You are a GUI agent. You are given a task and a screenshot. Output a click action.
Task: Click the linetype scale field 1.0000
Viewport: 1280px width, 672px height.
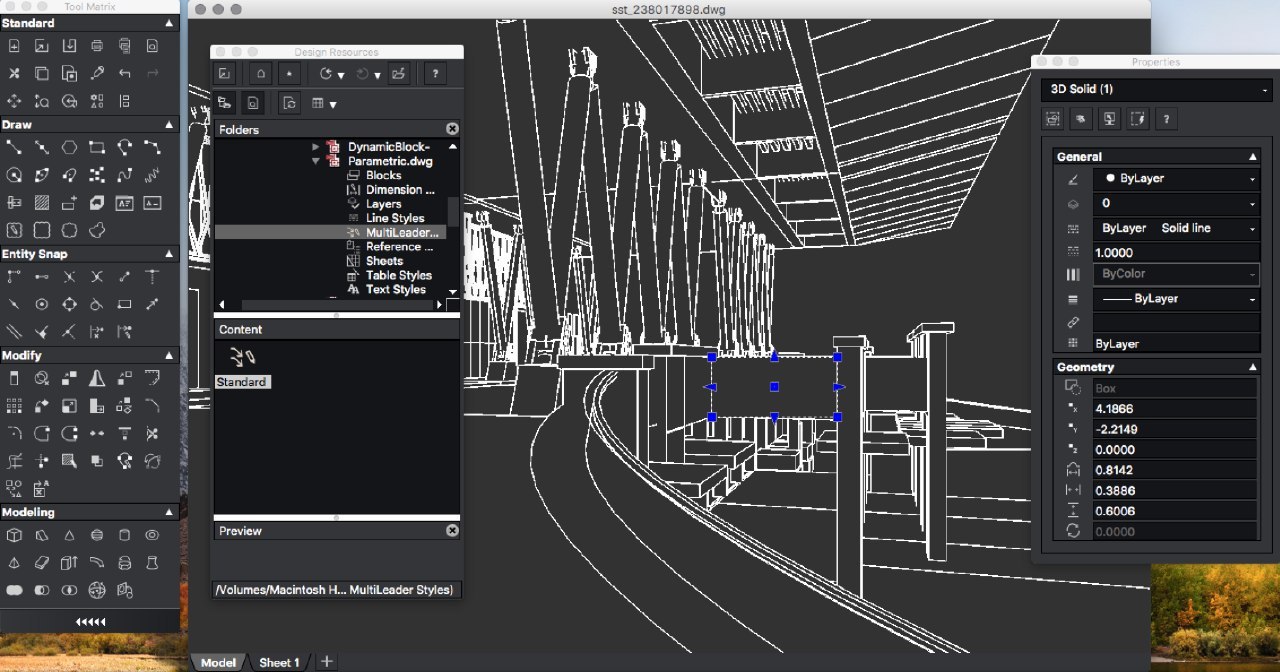pos(1175,253)
